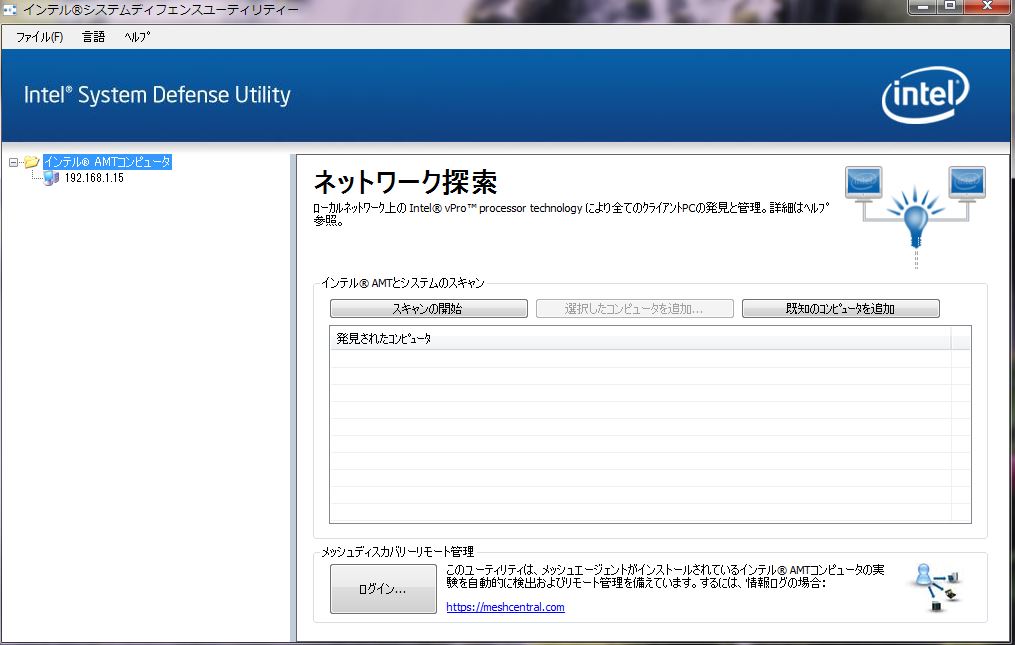Viewport: 1015px width, 645px height.
Task: Click the network discovery lightbulb graphic
Action: (x=915, y=216)
